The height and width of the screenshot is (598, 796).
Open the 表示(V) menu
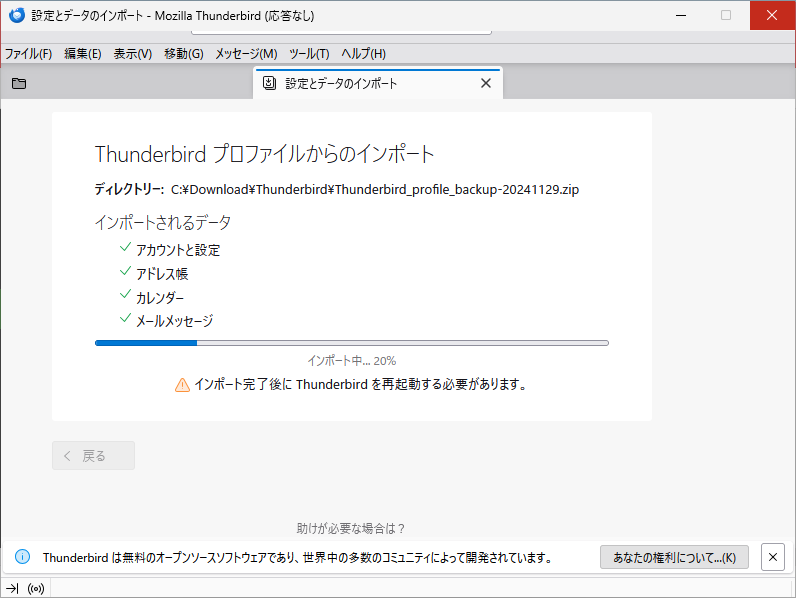132,54
